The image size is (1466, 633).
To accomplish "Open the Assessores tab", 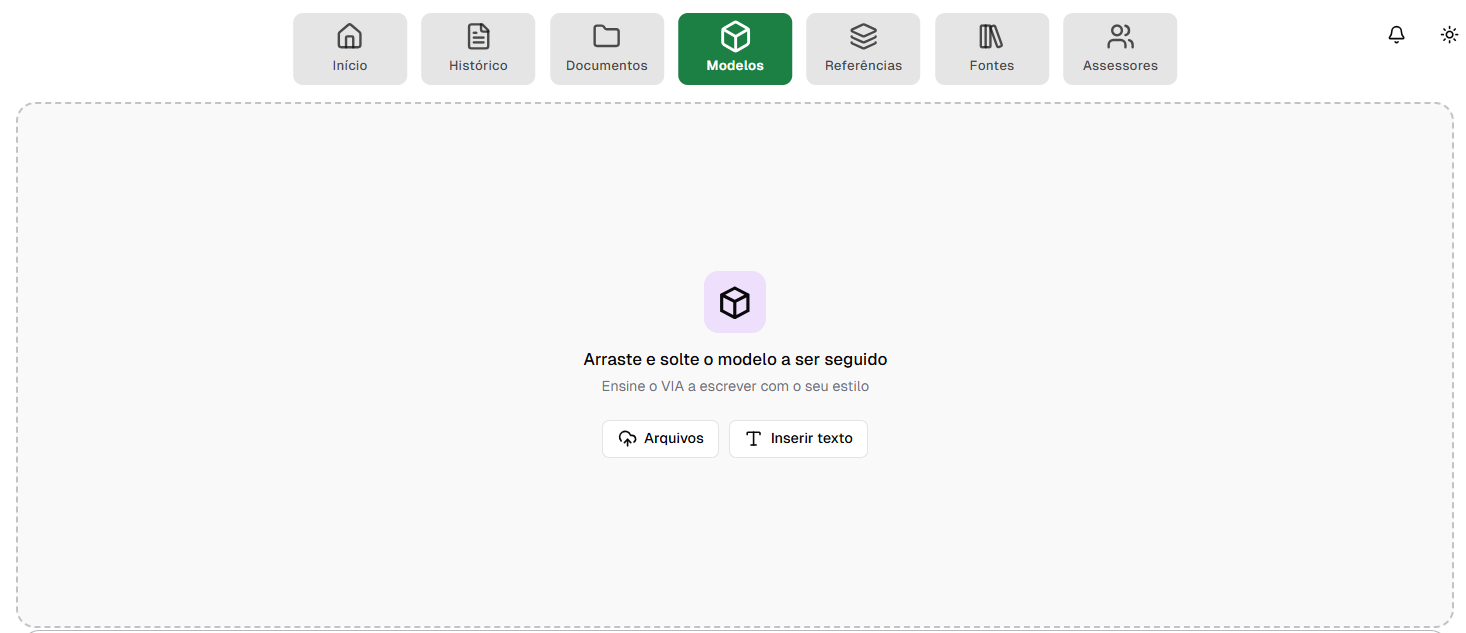I will 1120,49.
